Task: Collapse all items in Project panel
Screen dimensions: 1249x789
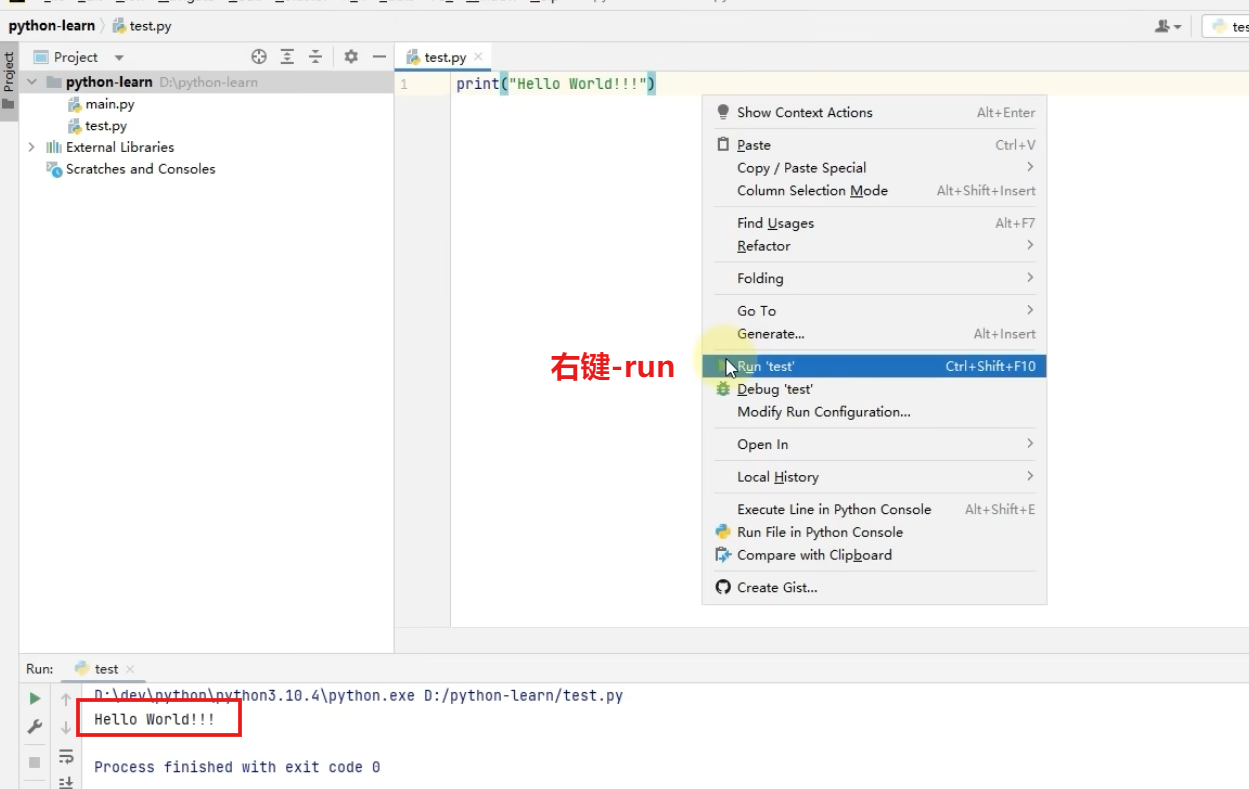Action: [x=315, y=57]
